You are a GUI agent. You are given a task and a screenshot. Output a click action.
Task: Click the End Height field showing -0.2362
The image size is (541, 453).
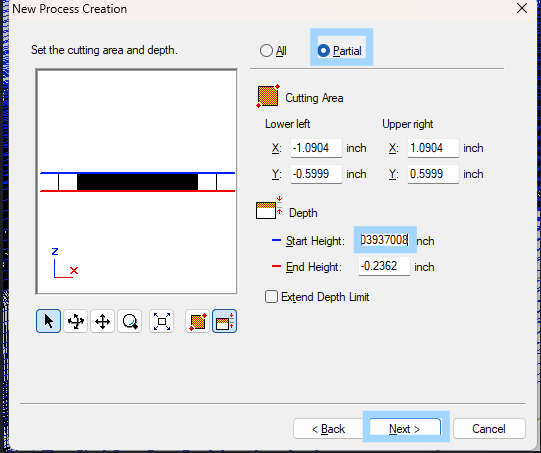384,266
